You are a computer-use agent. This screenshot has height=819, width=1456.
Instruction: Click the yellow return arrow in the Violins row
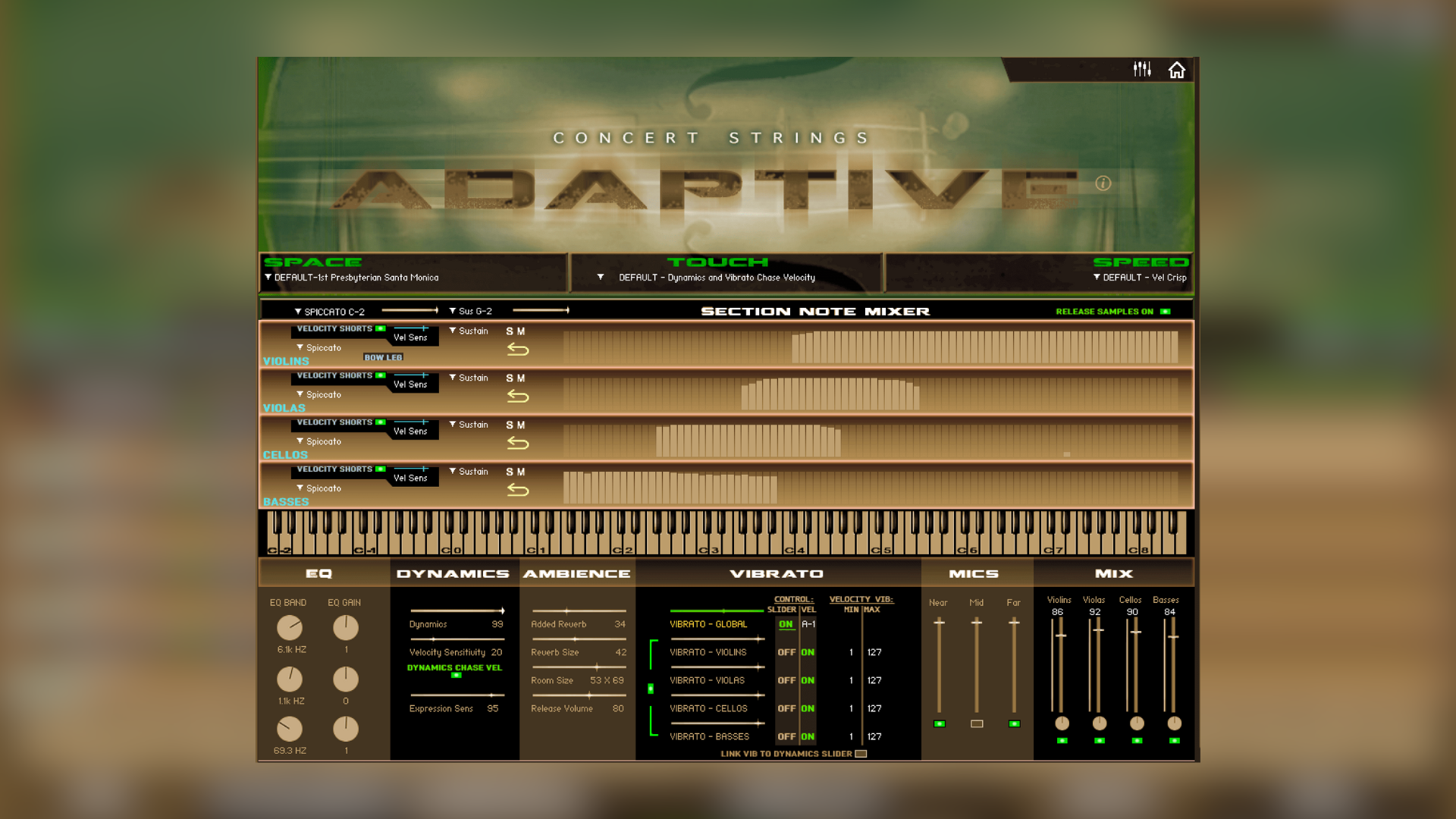click(519, 350)
